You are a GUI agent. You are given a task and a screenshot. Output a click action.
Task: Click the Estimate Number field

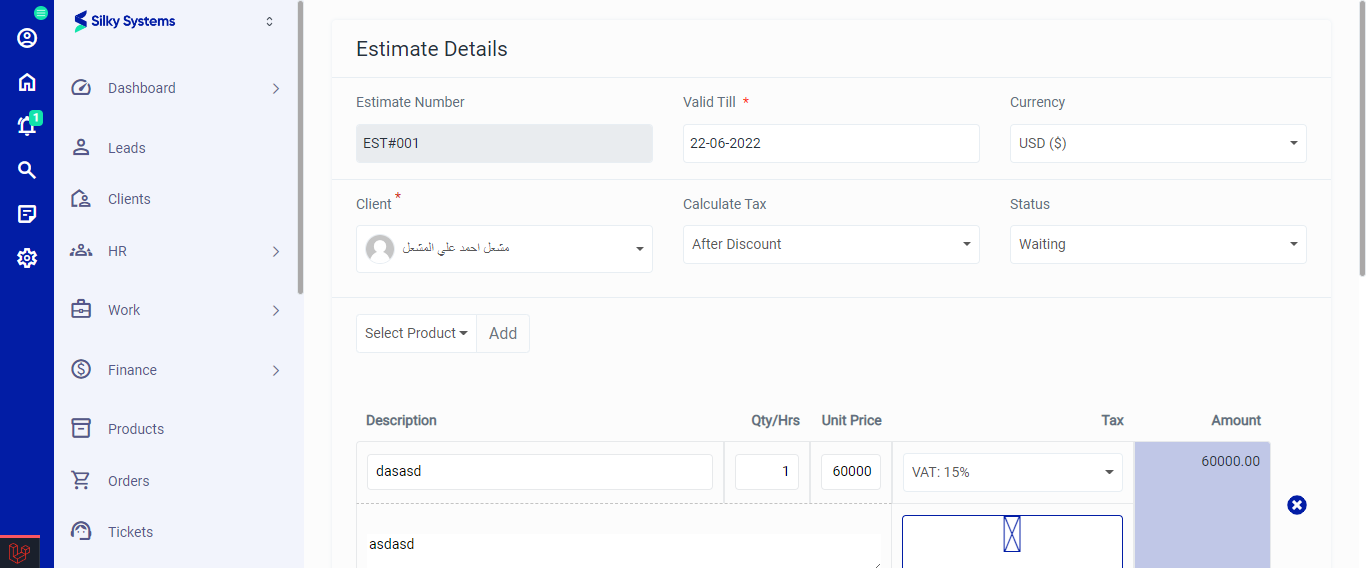(504, 143)
